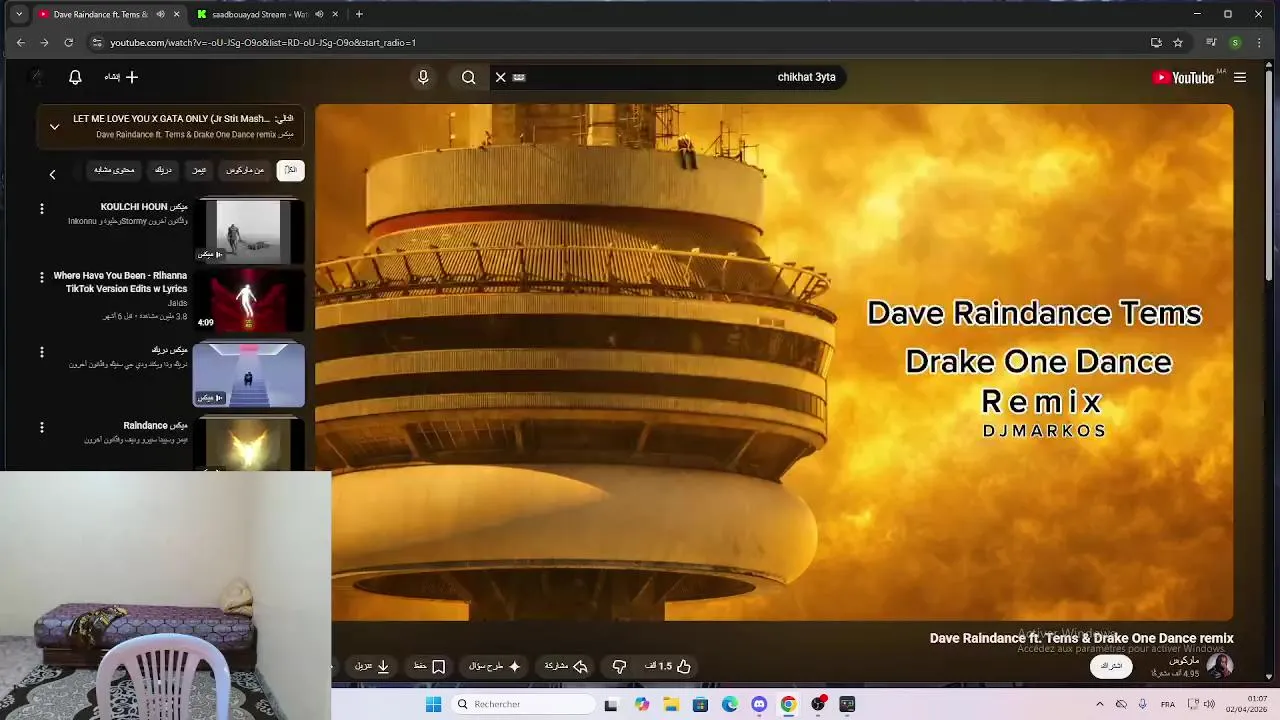Select the 'تيمز' filter chip

pos(199,170)
